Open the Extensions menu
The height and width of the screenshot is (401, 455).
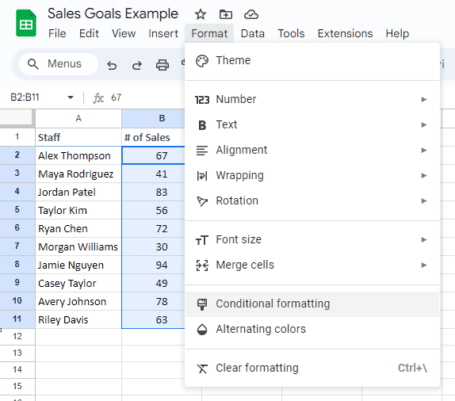coord(345,33)
